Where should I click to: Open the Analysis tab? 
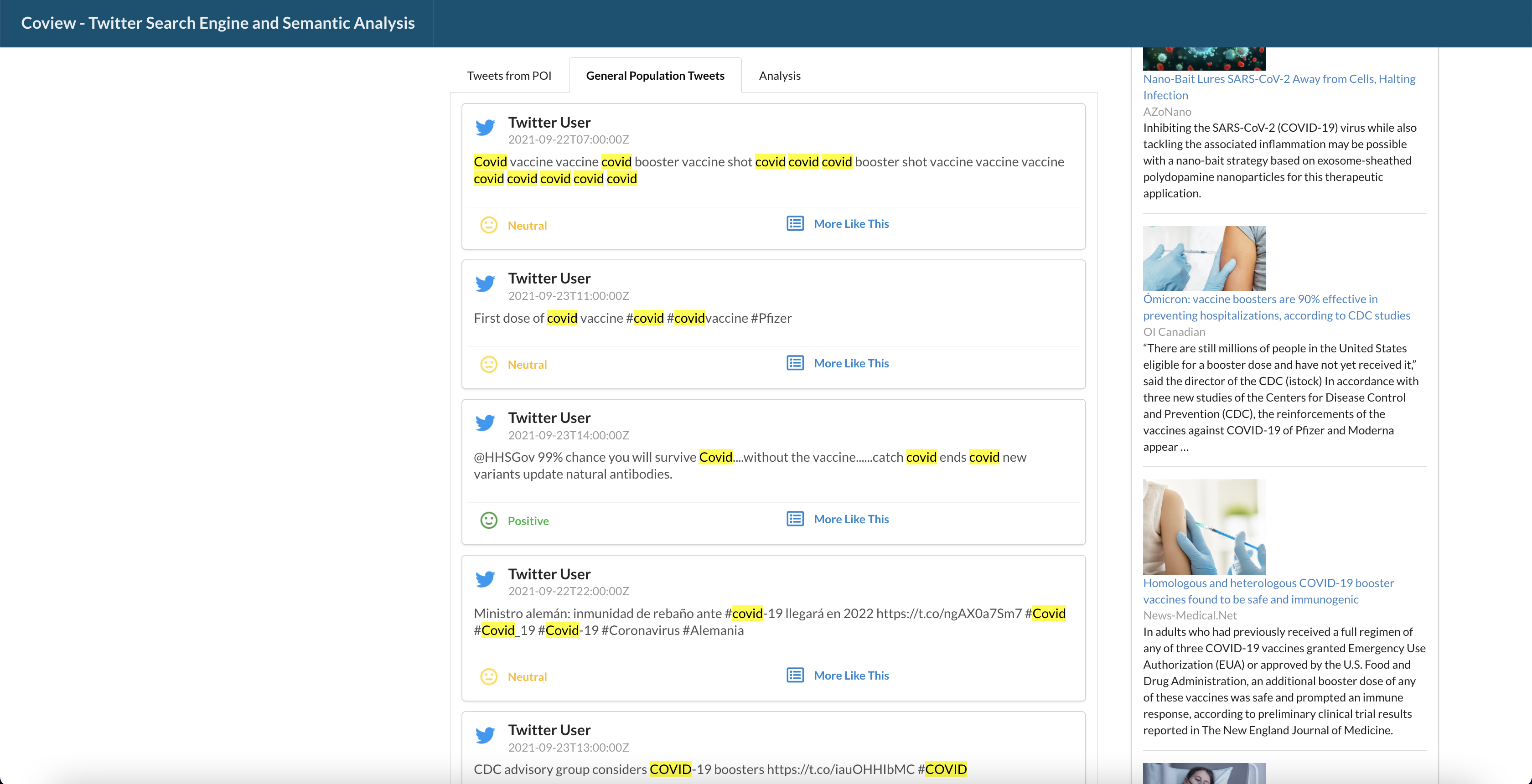780,76
